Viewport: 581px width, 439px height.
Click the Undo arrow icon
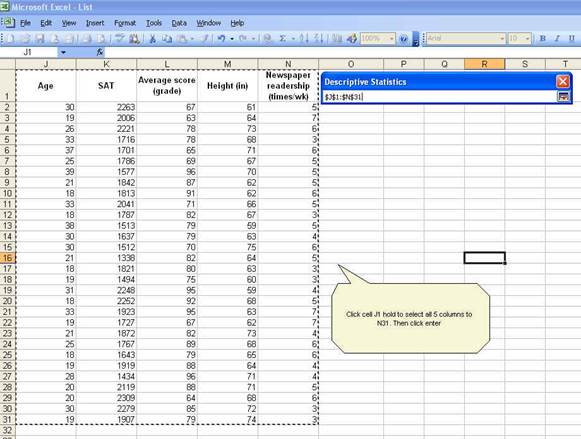point(222,39)
